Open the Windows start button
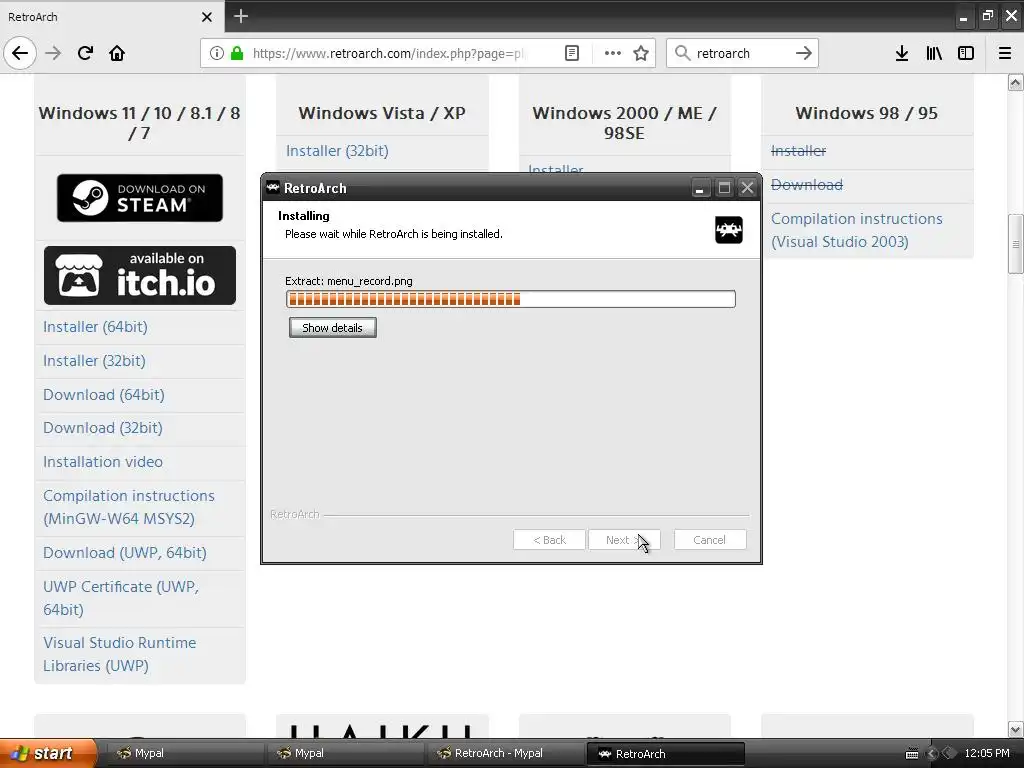The image size is (1024, 768). [47, 753]
